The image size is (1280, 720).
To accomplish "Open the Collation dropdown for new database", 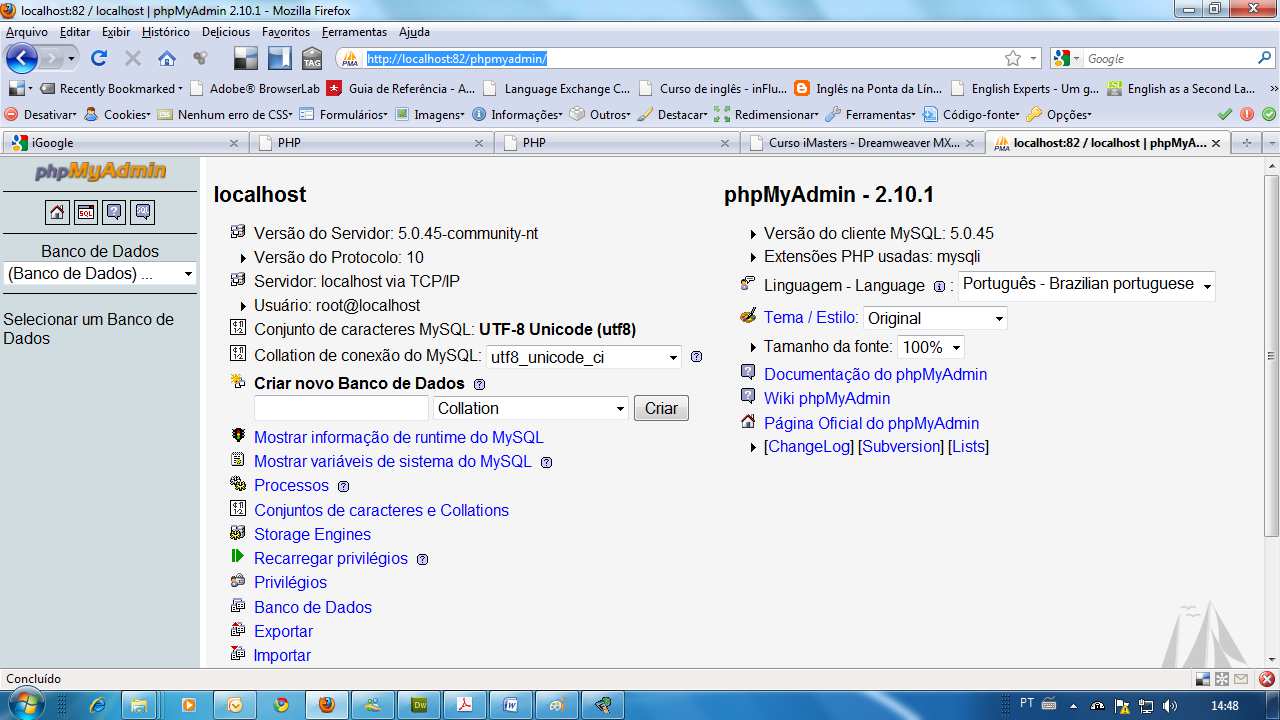I will (x=531, y=408).
